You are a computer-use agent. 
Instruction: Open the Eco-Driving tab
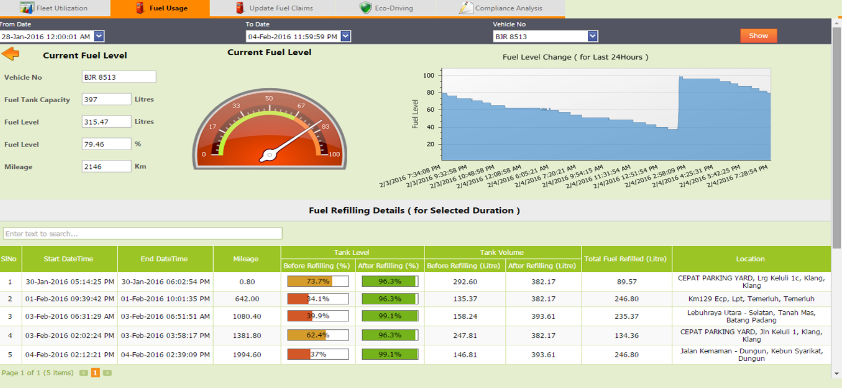(x=386, y=8)
